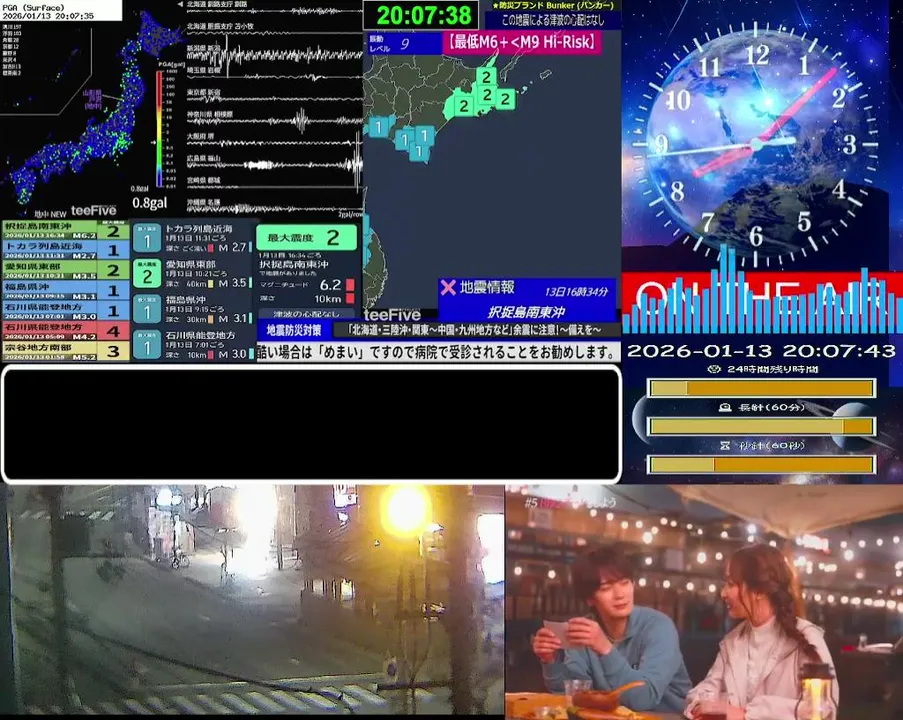Click the pink X icon beside 地震情報
The height and width of the screenshot is (720, 903).
(x=447, y=287)
